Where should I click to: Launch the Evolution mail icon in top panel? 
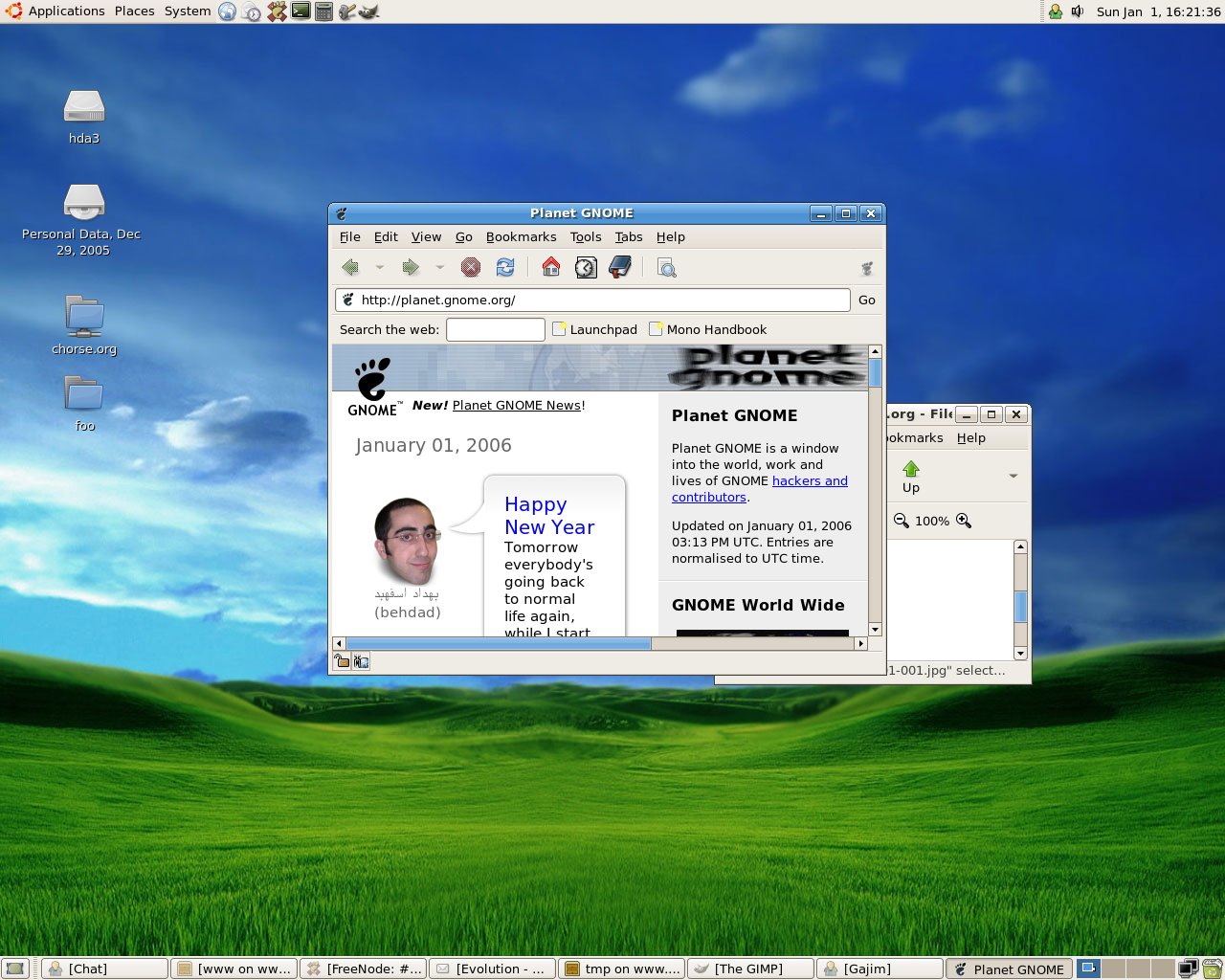(x=252, y=11)
